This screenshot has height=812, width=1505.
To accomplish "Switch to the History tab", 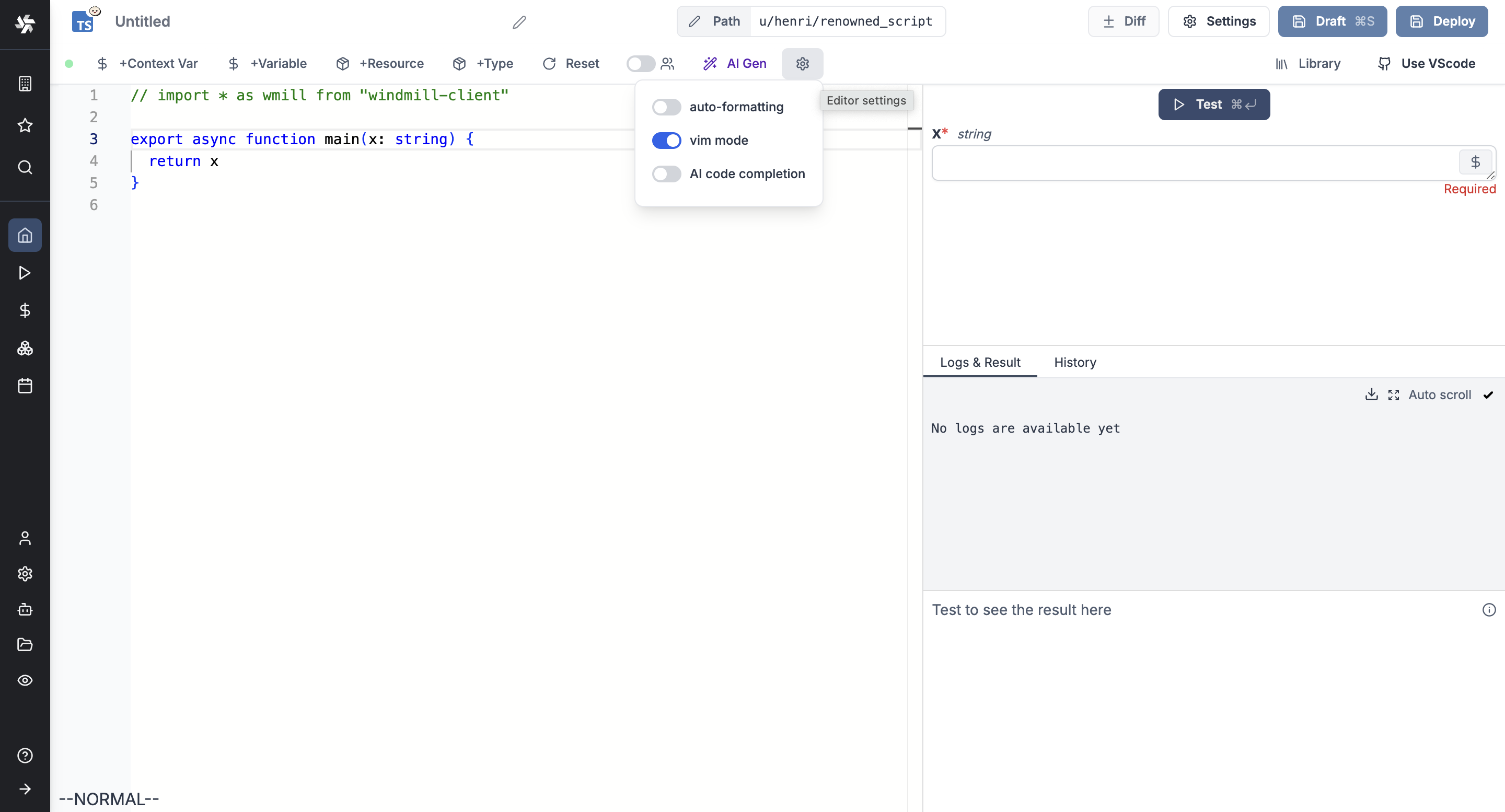I will (1074, 362).
